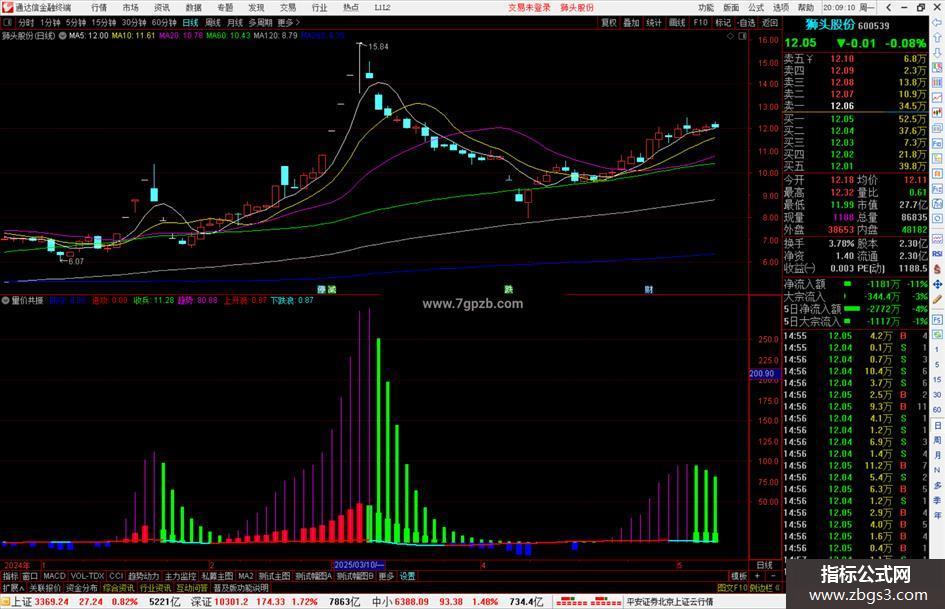Viewport: 945px width, 609px height.
Task: Expand 更多 periods list
Action: coord(288,22)
